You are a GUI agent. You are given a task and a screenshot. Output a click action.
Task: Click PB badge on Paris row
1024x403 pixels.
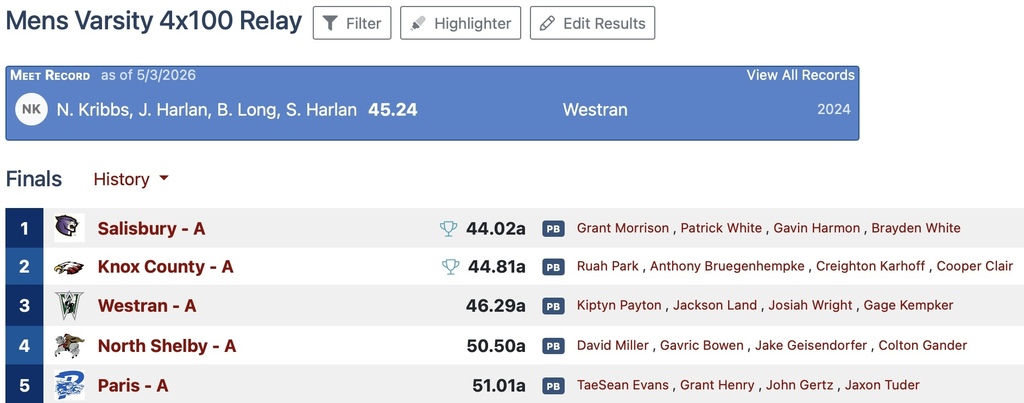pyautogui.click(x=553, y=385)
